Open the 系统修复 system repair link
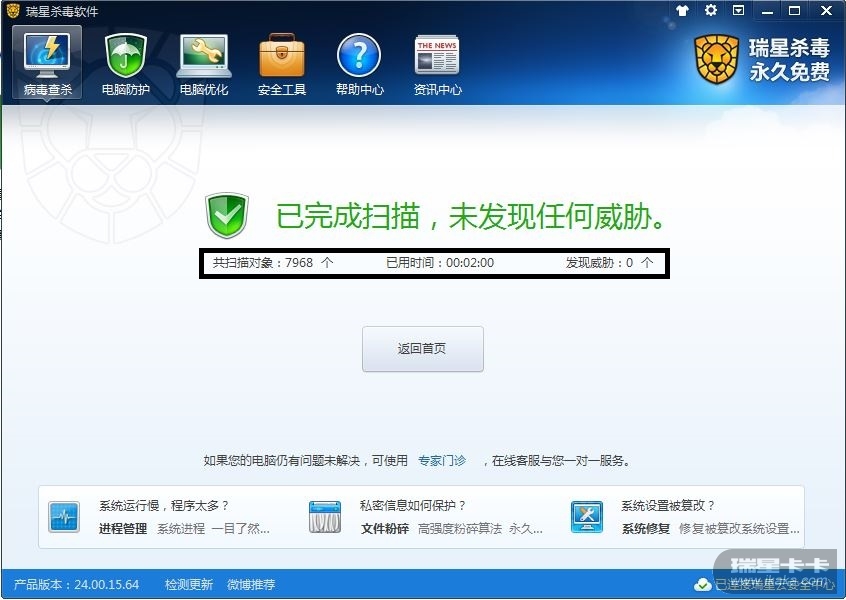 (x=646, y=529)
